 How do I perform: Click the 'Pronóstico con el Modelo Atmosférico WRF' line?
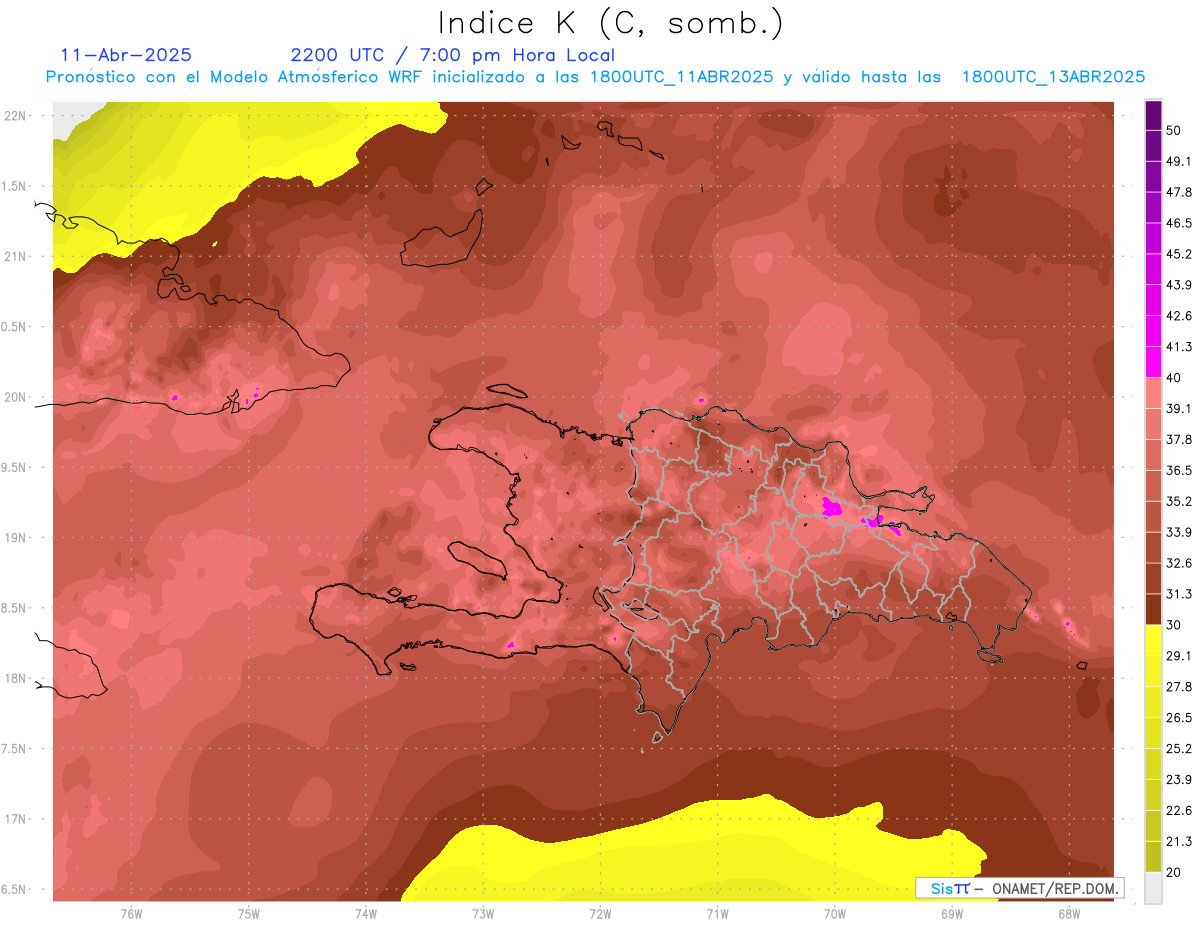click(x=595, y=77)
